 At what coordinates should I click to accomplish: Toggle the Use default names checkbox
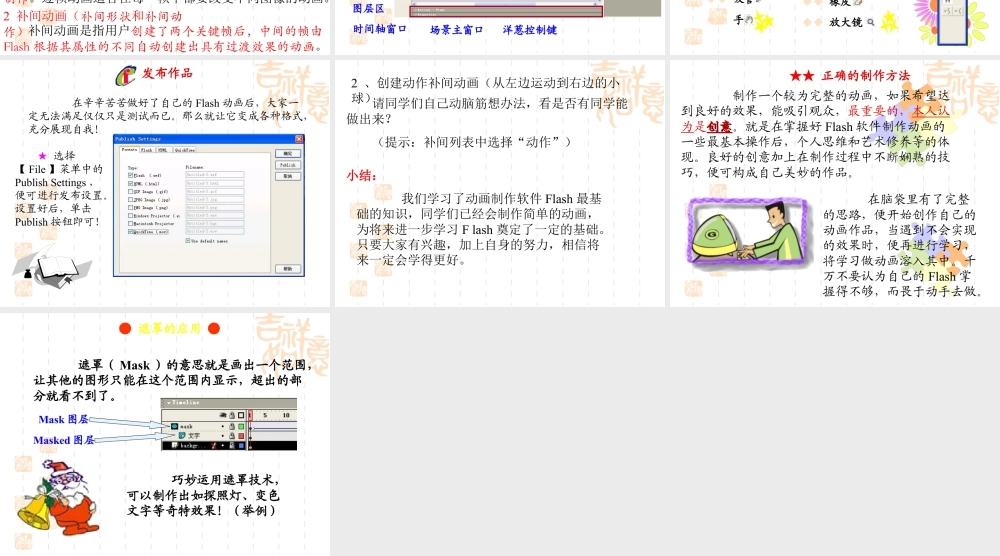[188, 241]
